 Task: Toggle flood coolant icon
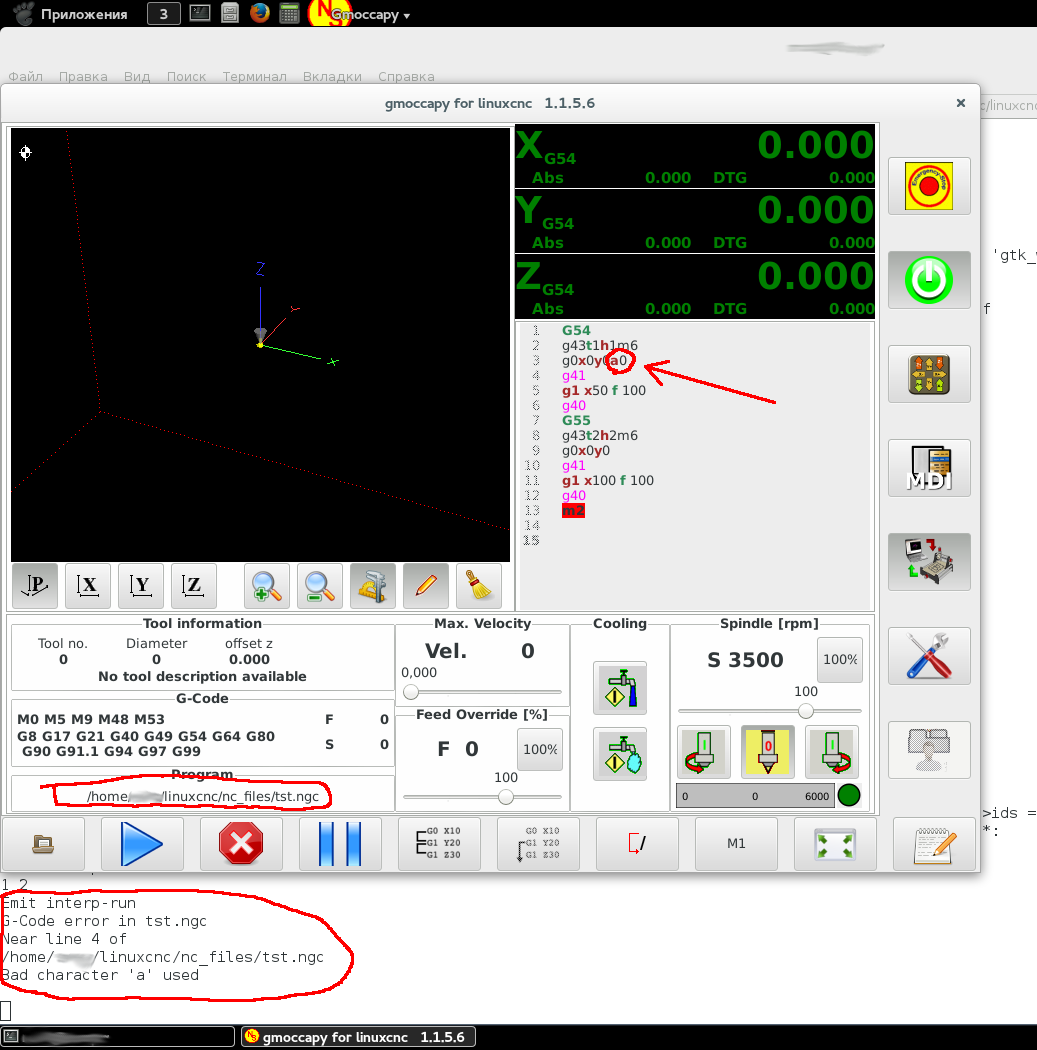point(620,688)
